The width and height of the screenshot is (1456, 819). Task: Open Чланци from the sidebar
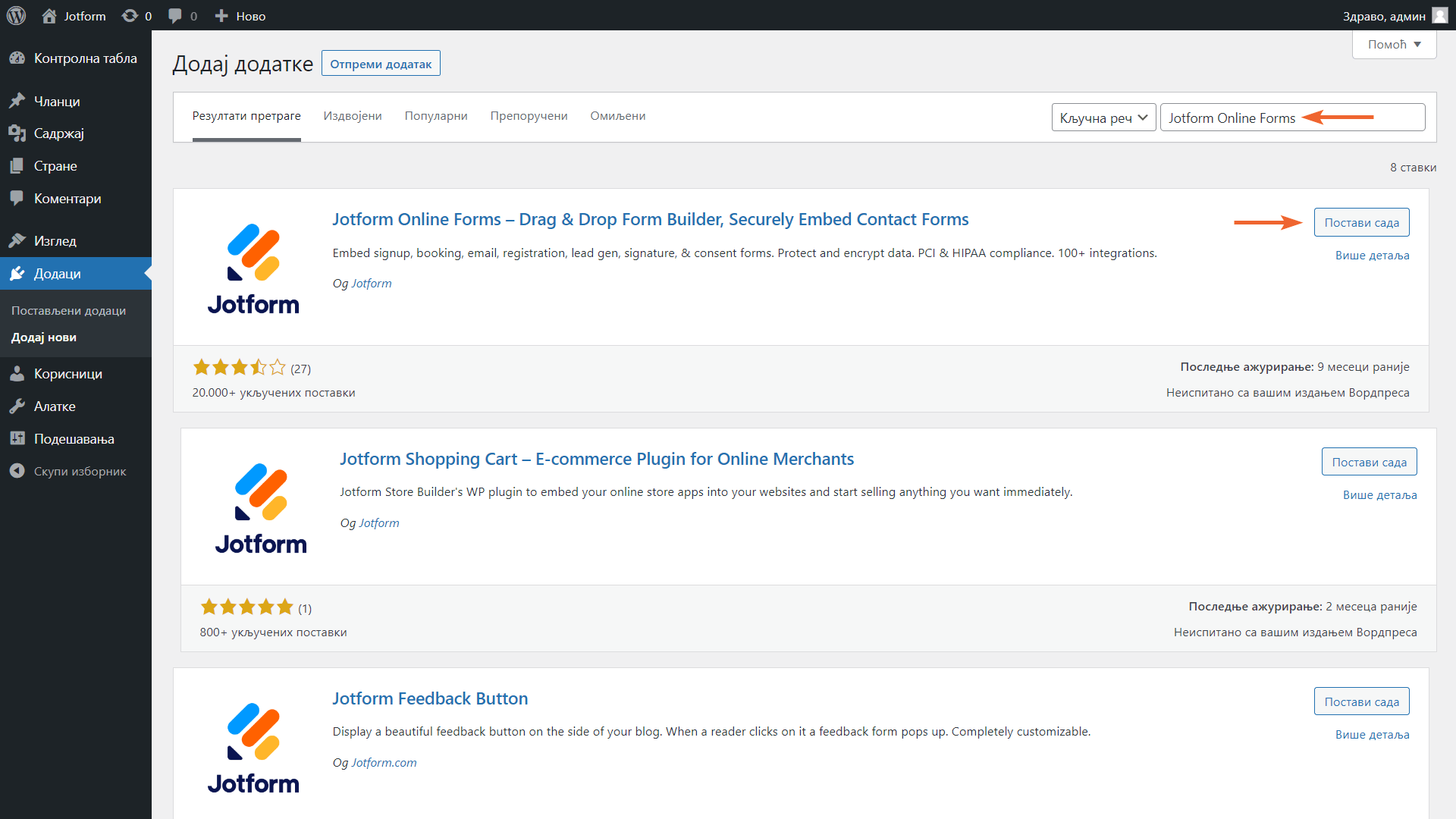click(x=57, y=101)
